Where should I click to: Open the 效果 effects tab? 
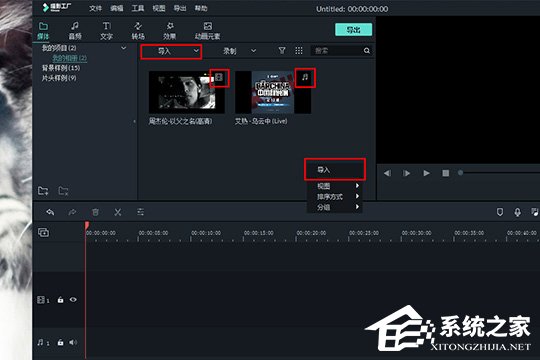[169, 31]
